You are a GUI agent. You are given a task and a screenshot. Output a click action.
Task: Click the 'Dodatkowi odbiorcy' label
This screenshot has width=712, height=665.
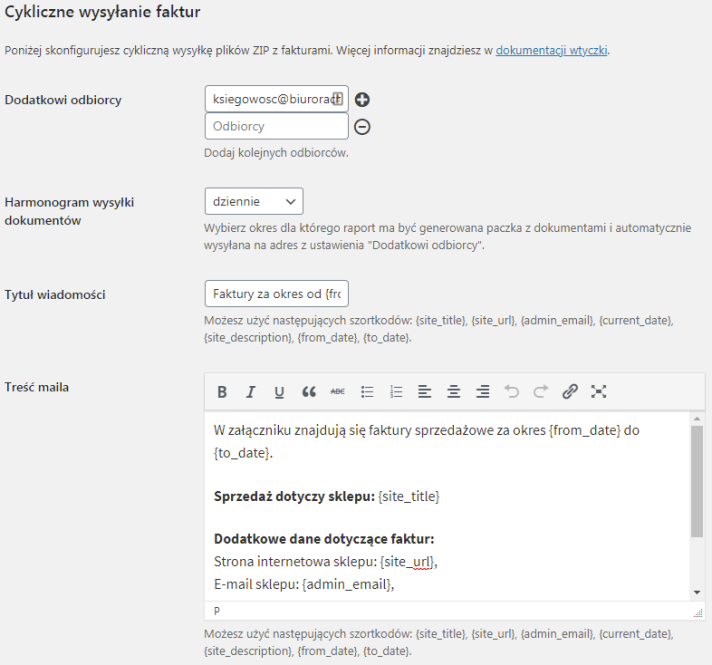63,100
